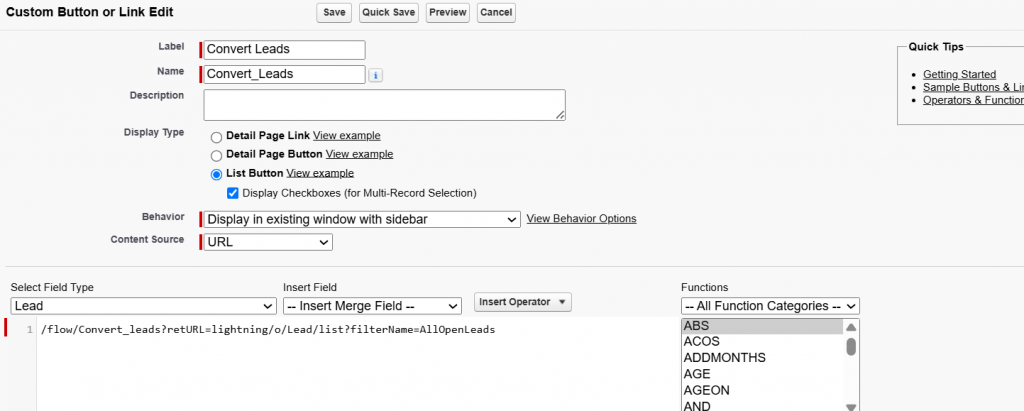Select Detail Page Link radio button
Image resolution: width=1024 pixels, height=411 pixels.
point(216,136)
